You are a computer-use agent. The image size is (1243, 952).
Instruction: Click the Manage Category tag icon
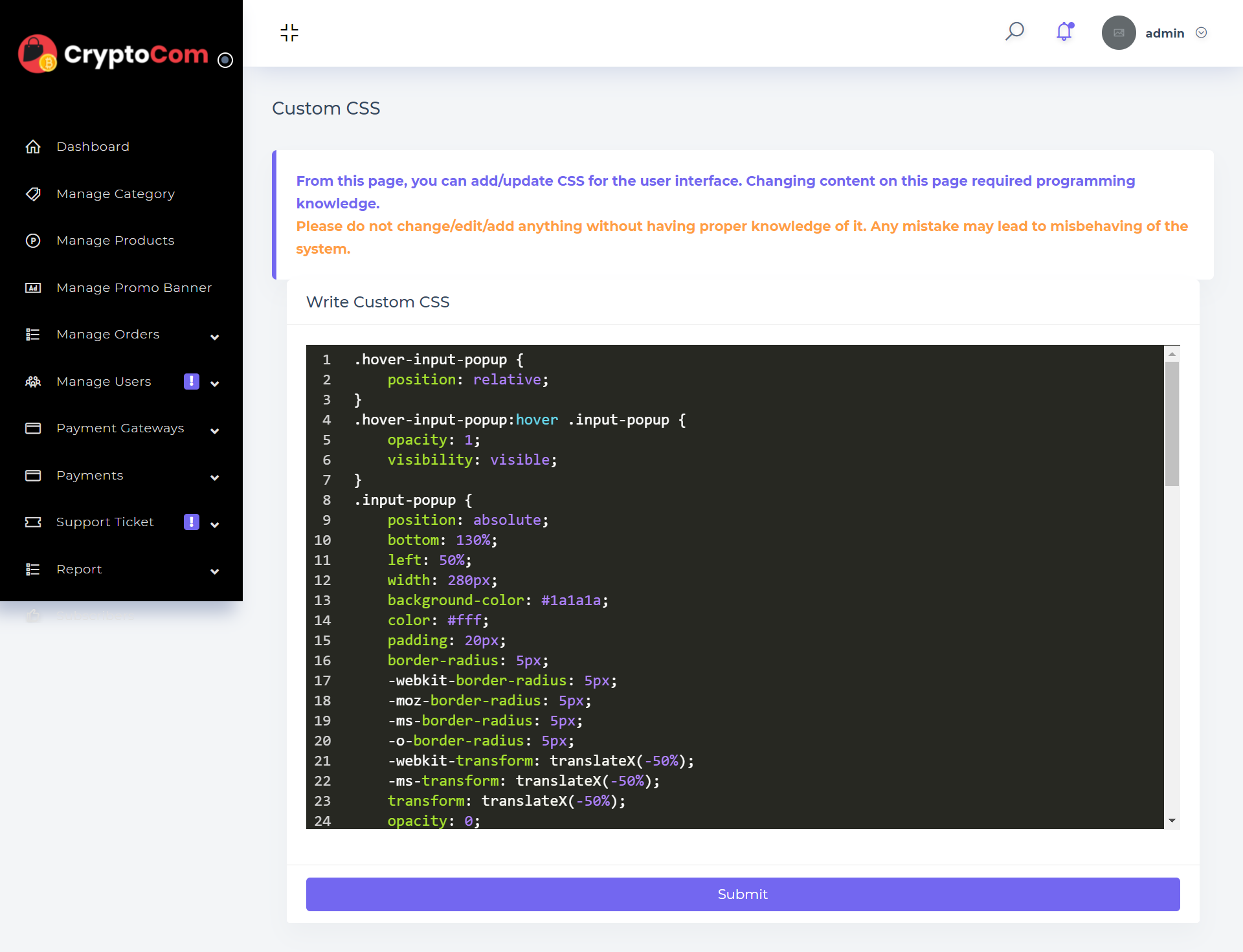coord(33,194)
